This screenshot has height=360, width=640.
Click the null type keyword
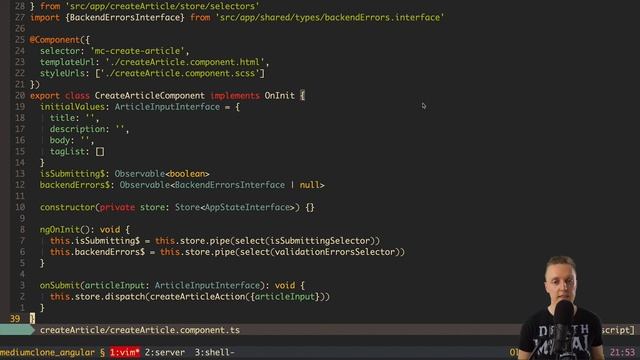click(x=310, y=185)
